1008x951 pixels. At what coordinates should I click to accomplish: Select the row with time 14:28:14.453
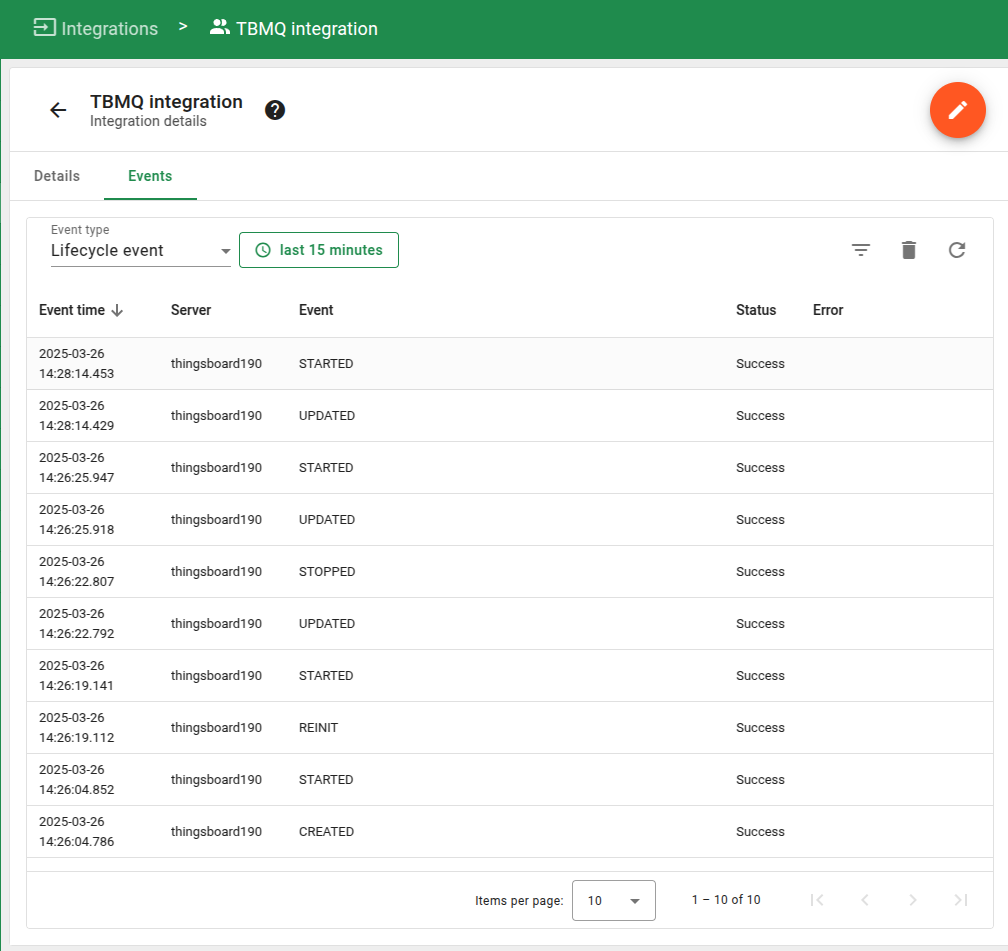pos(510,363)
